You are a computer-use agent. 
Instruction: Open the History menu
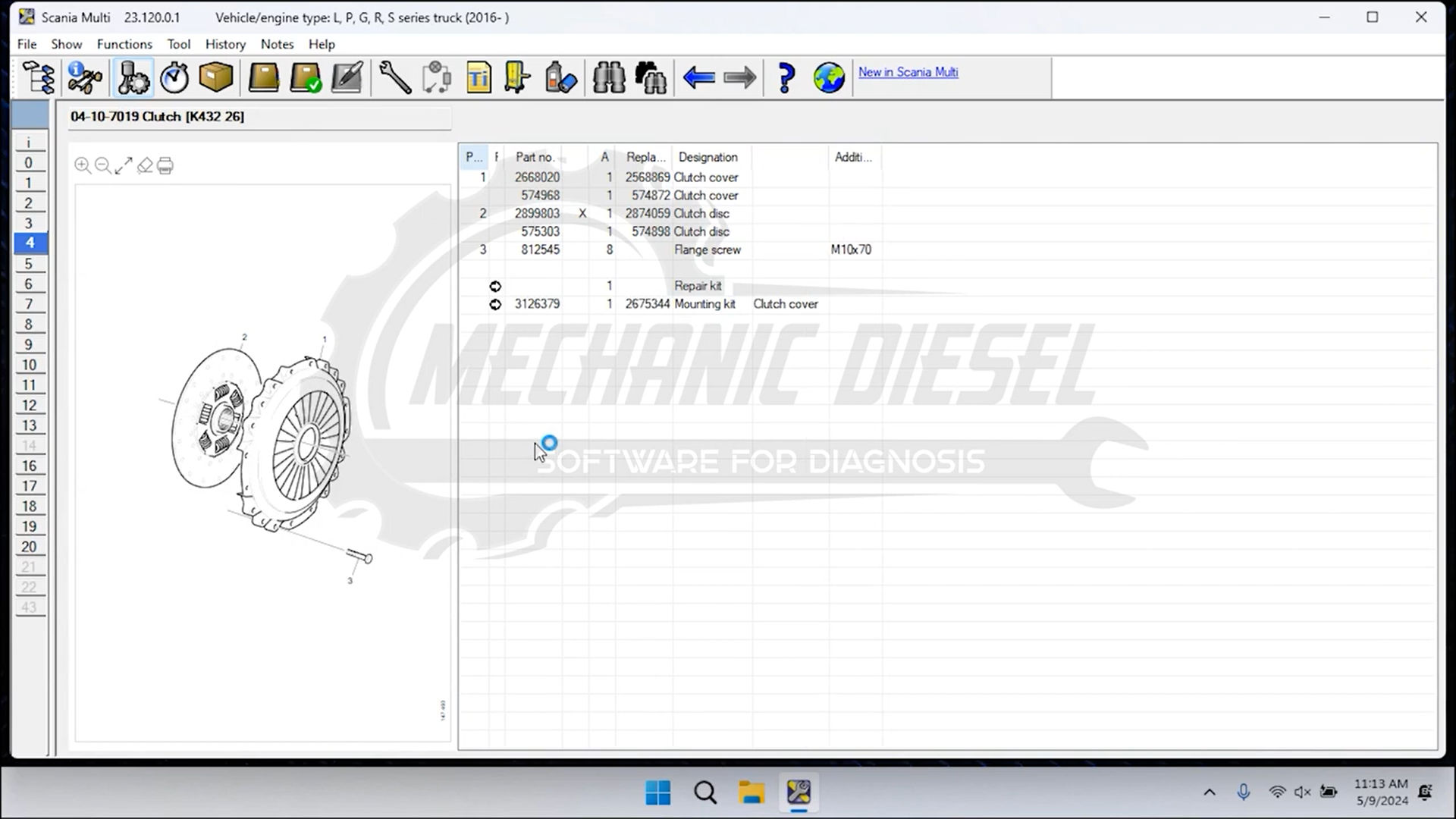point(225,44)
